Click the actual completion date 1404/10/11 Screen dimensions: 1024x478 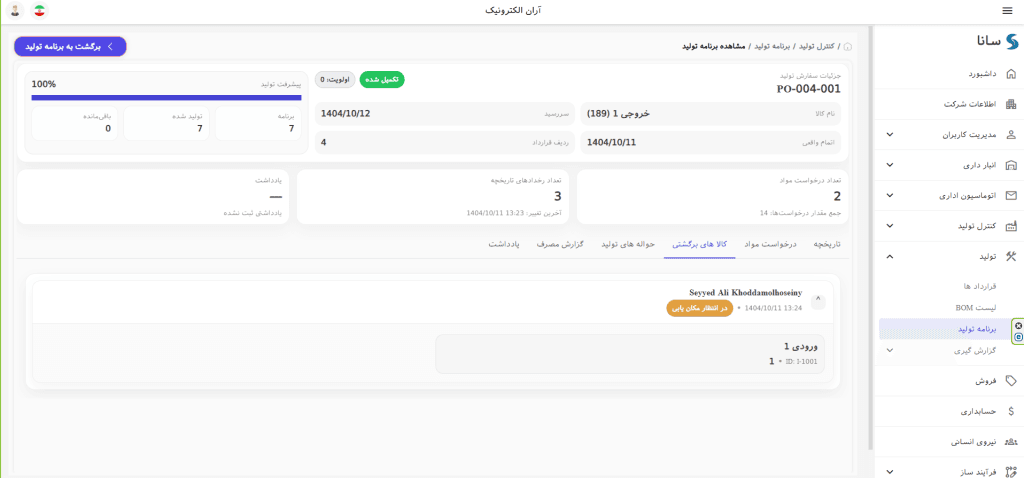coord(612,142)
